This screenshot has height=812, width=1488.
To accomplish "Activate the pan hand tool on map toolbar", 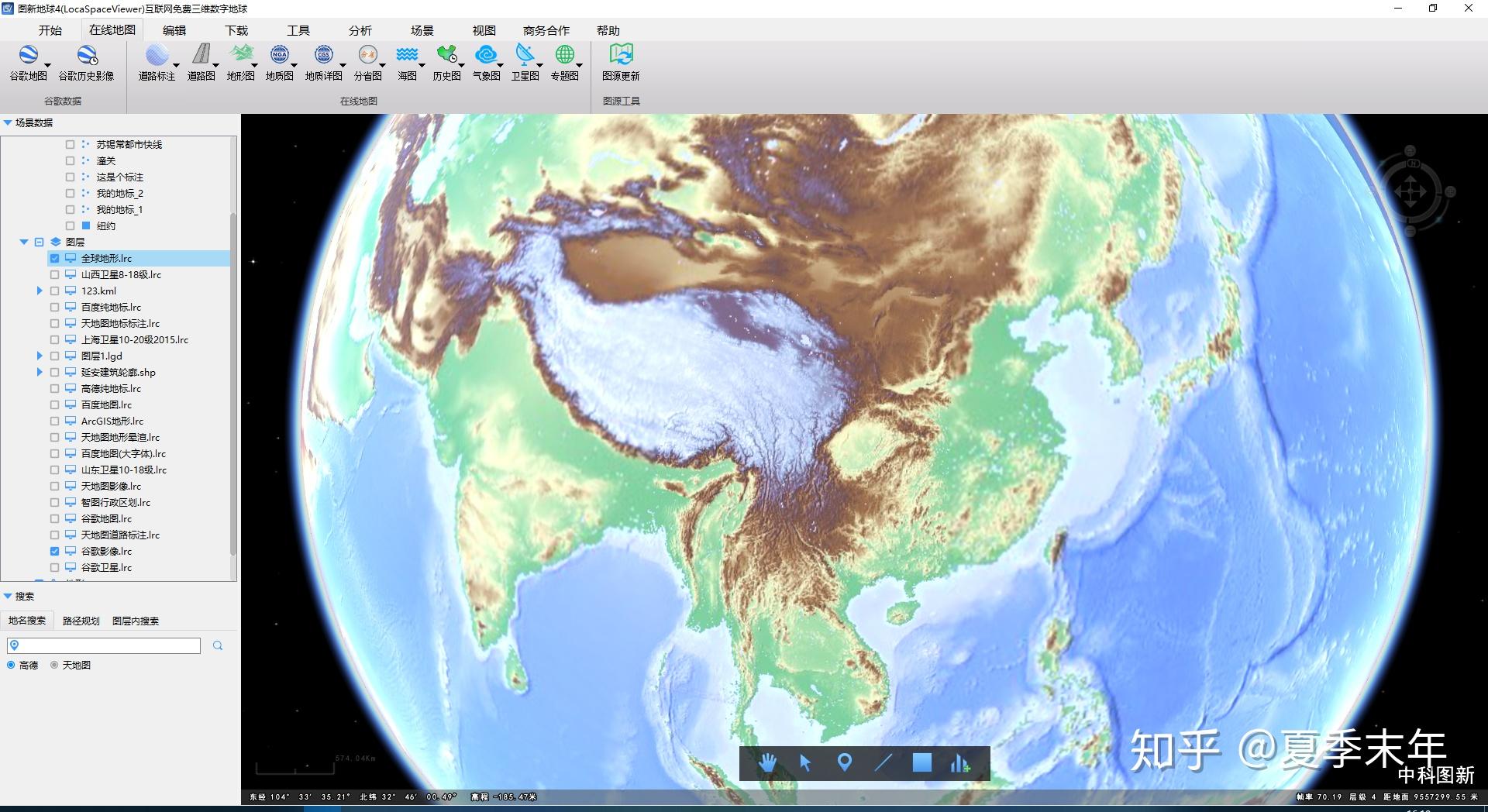I will (x=767, y=763).
